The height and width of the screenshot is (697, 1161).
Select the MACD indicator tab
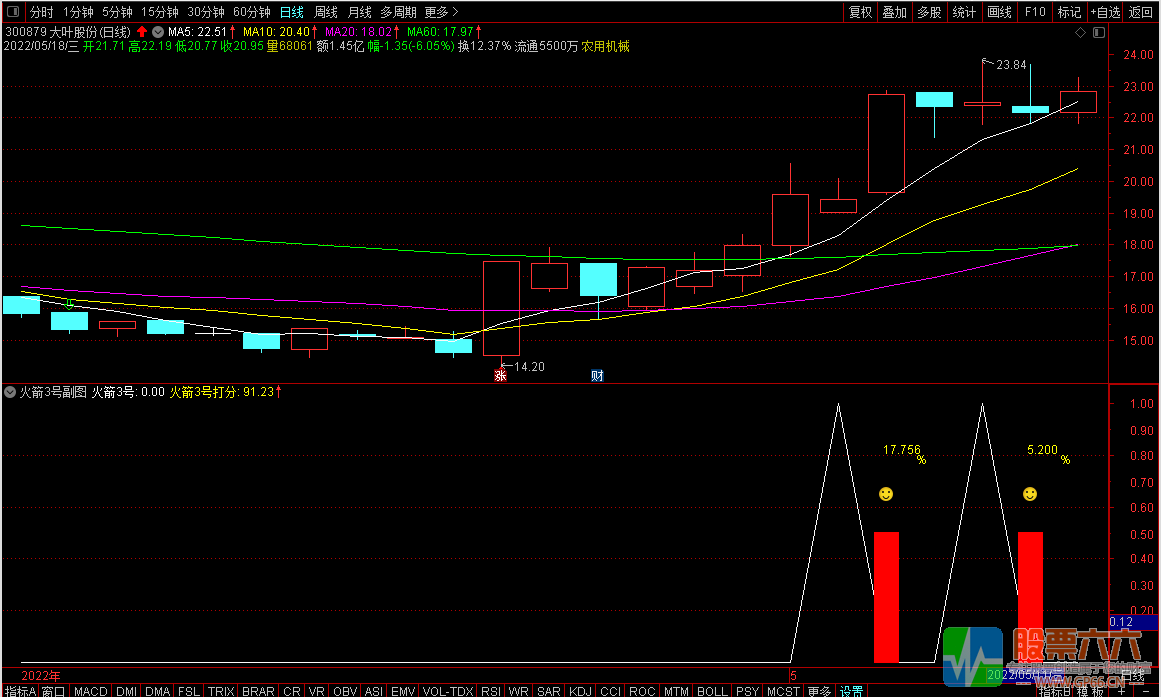(x=91, y=691)
